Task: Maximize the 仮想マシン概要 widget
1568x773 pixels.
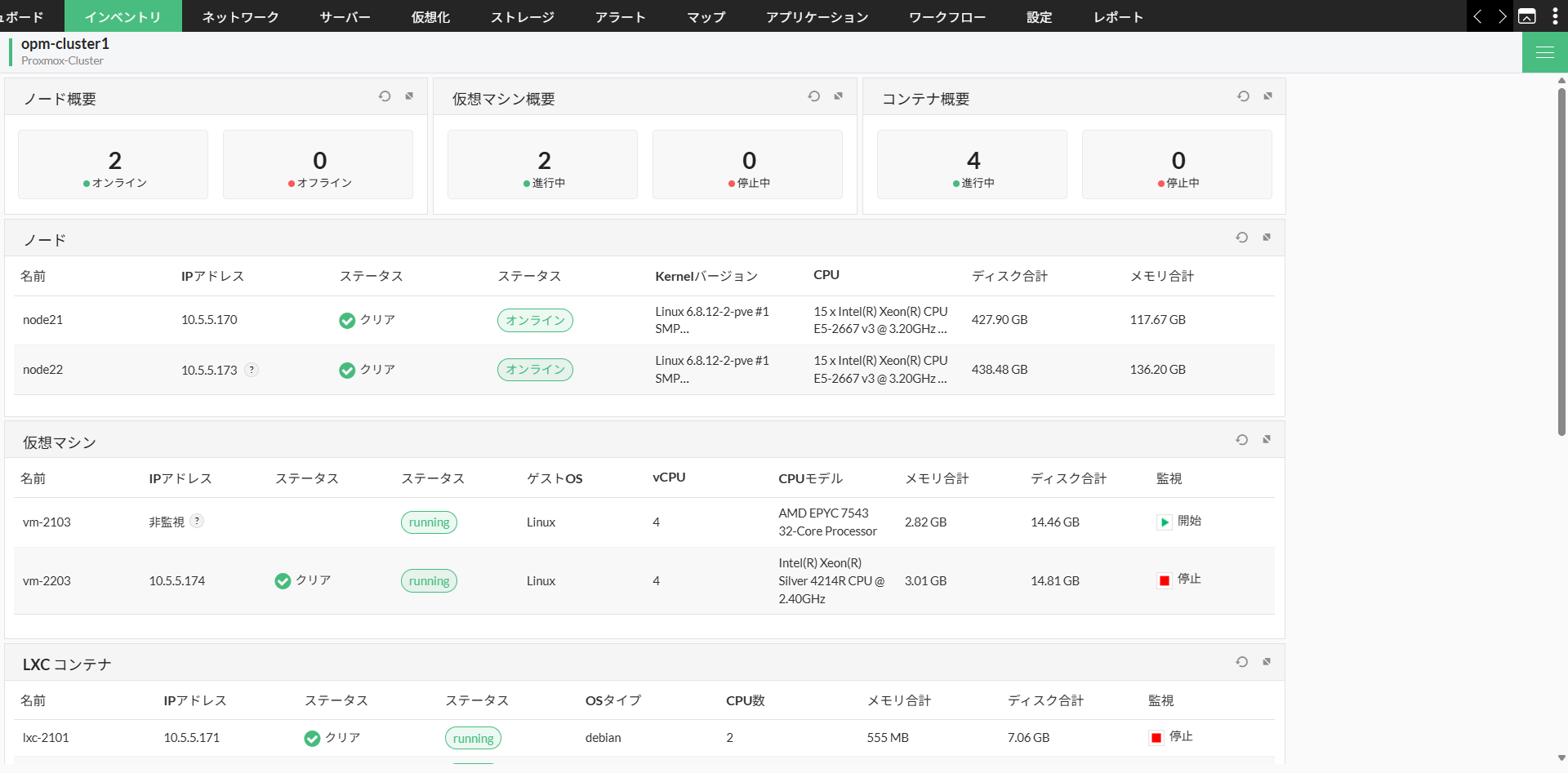Action: (x=839, y=96)
